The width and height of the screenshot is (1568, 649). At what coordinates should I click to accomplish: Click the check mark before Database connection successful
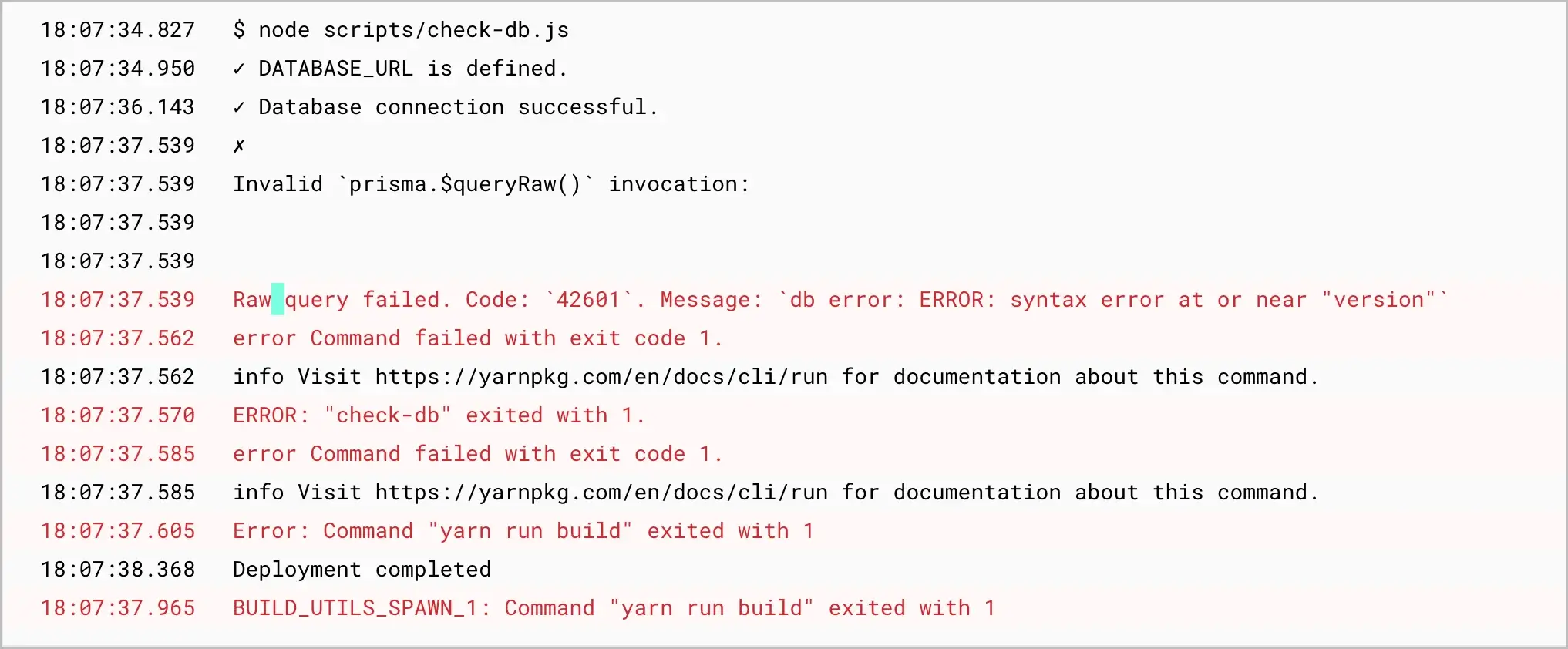point(239,107)
